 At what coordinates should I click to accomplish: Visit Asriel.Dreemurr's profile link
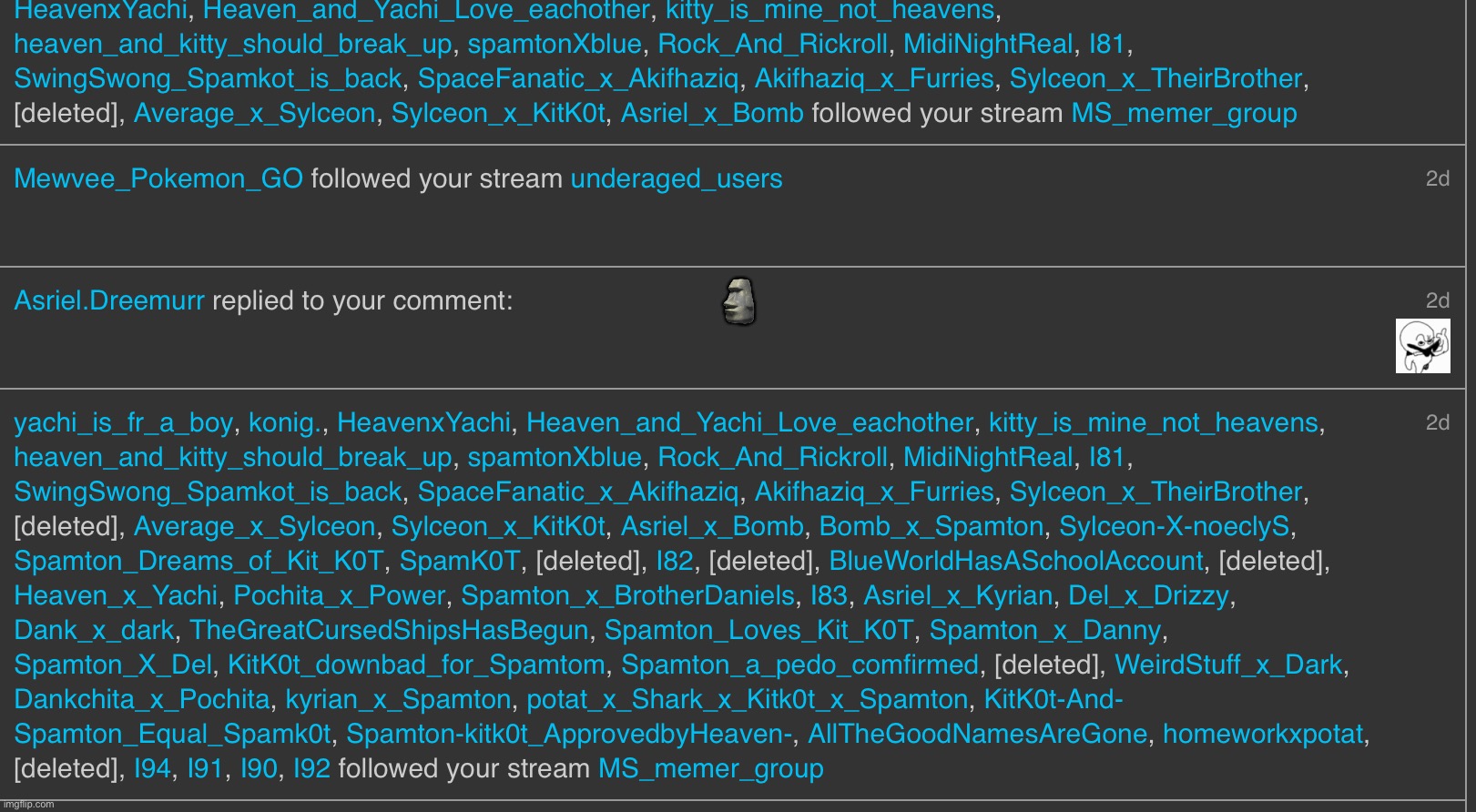pos(109,300)
